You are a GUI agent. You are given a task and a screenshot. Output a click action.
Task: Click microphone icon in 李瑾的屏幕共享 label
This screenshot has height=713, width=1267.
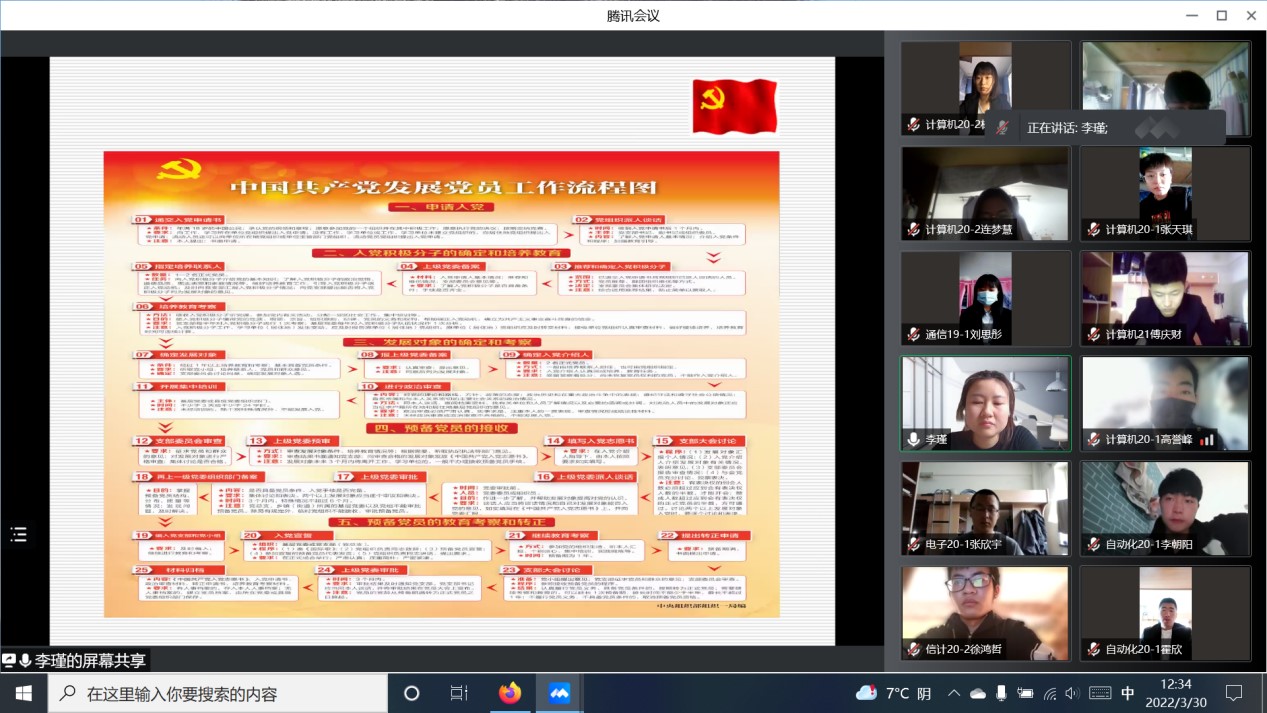[25, 661]
